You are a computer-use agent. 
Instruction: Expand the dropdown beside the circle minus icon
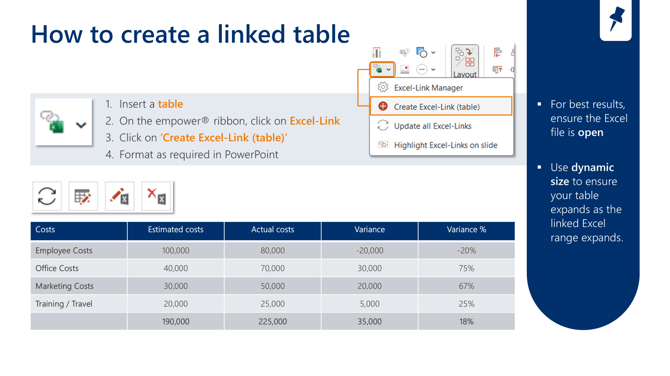point(433,70)
